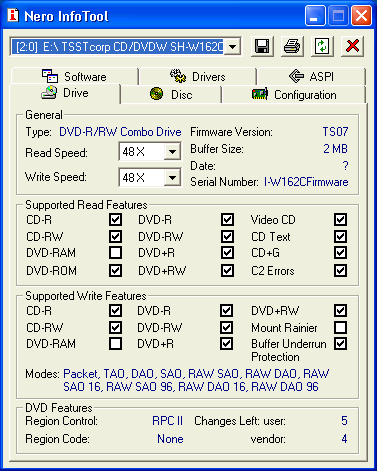Screen dimensions: 377x471
Task: Open the ASPI tab
Action: coord(311,77)
